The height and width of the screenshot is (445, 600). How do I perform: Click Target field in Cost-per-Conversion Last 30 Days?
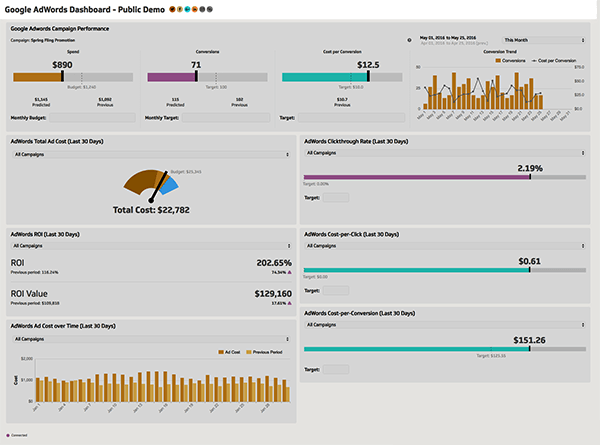click(x=336, y=370)
